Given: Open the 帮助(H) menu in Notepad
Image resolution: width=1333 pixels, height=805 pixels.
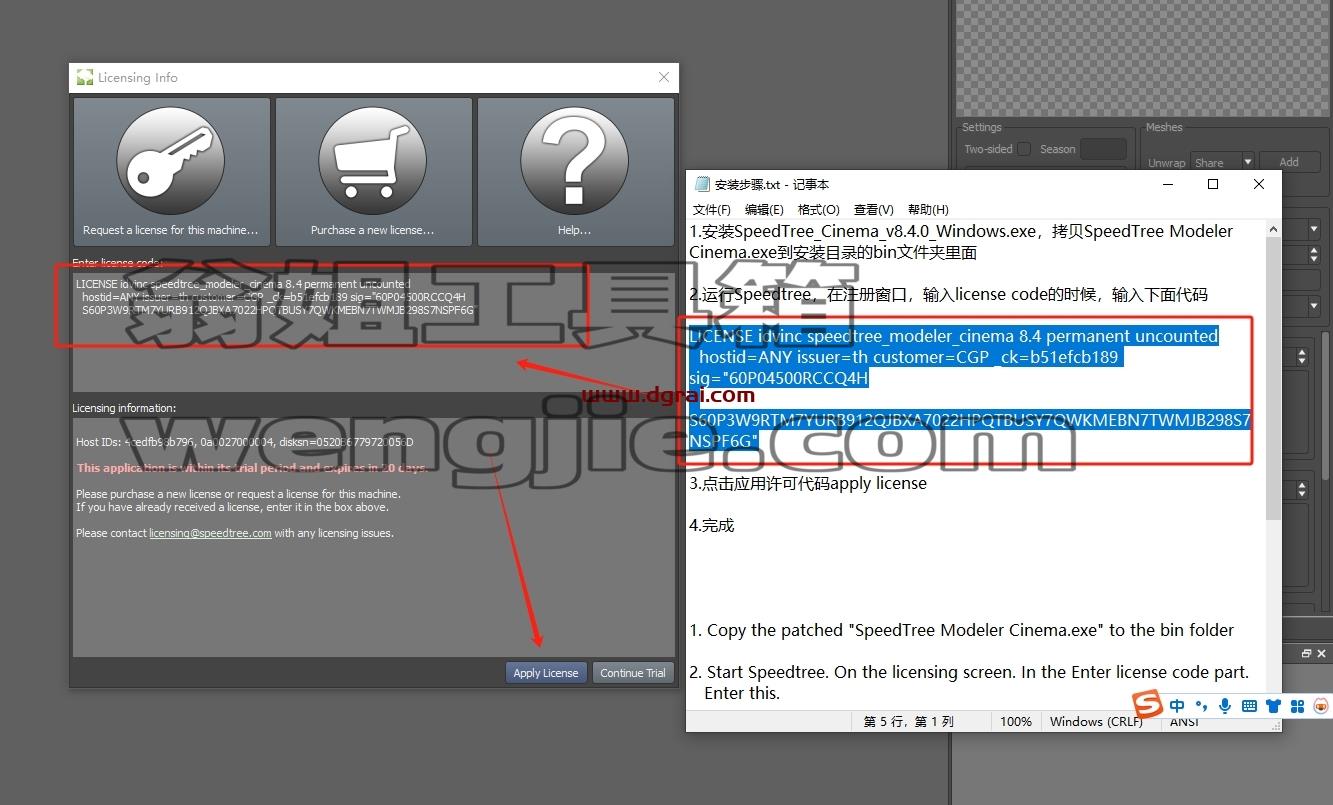Looking at the screenshot, I should coord(928,209).
